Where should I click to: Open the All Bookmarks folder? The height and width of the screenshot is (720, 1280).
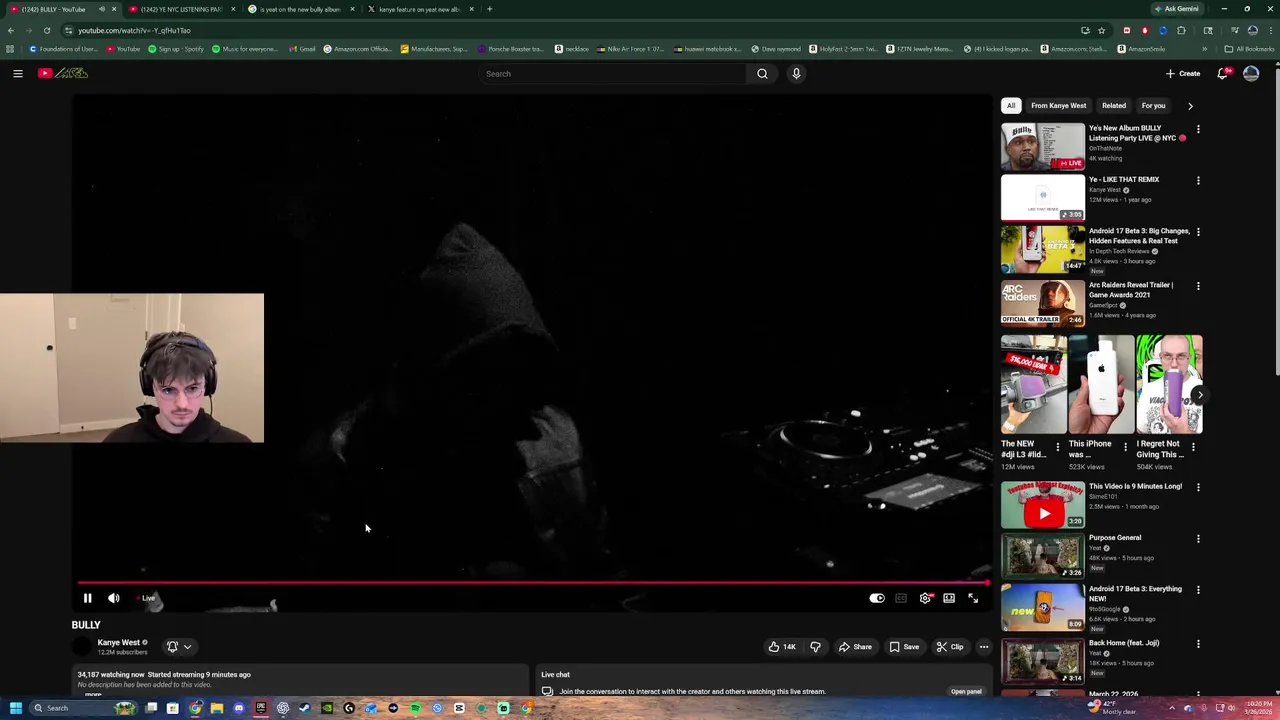(1250, 49)
